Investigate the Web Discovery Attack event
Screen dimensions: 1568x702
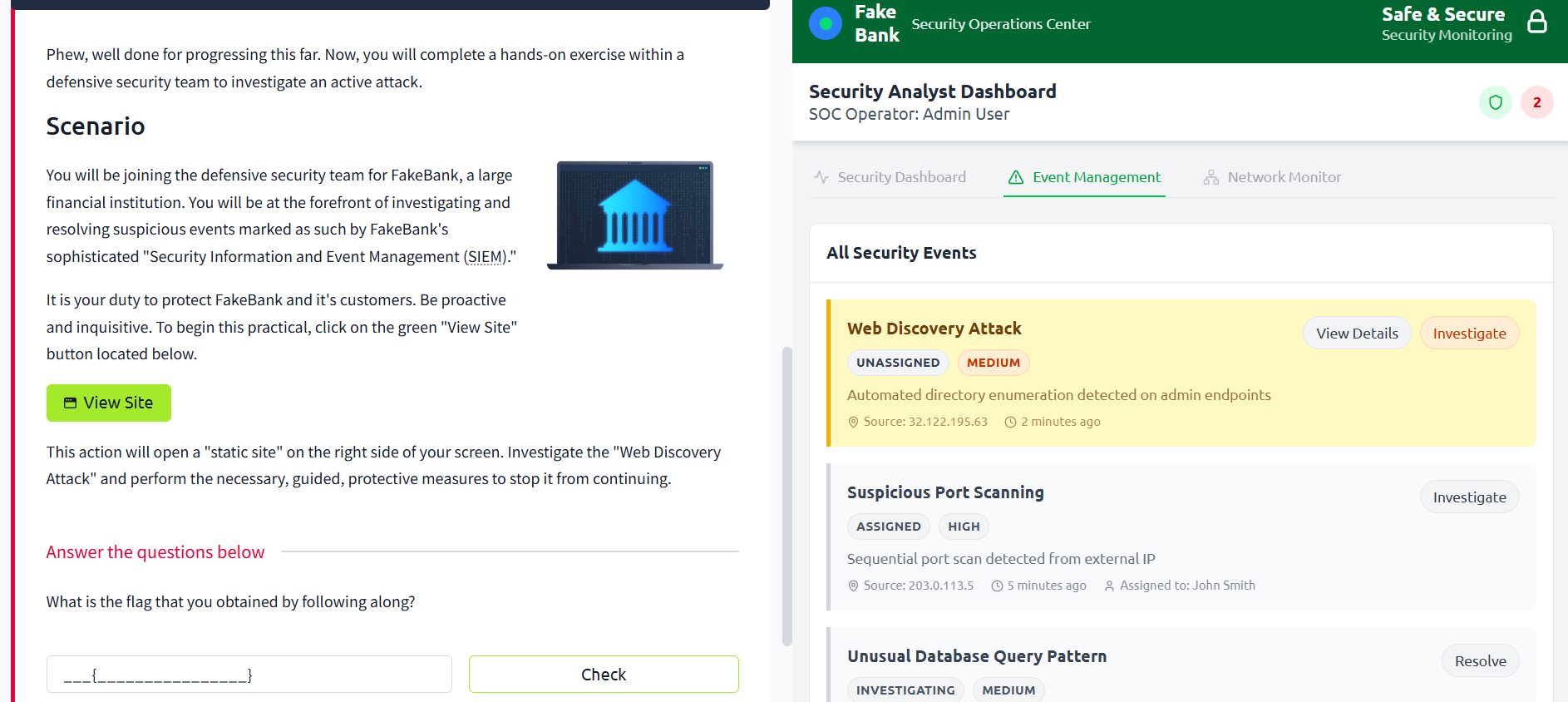click(x=1469, y=333)
